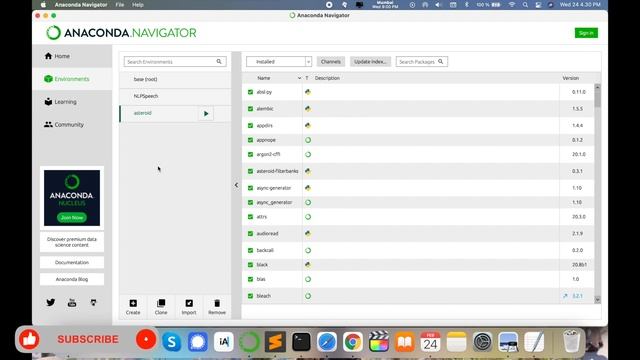
Task: Click the Description column header
Action: 327,78
